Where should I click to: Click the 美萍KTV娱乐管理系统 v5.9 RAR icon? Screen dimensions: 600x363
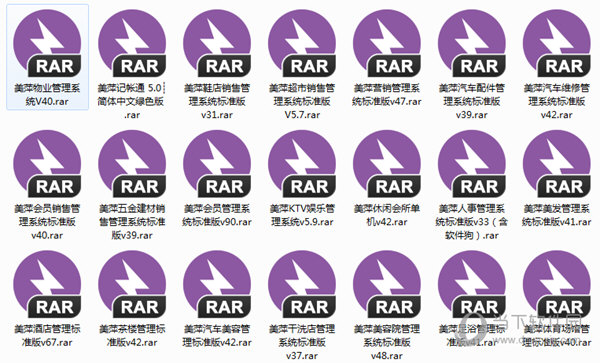[x=302, y=164]
